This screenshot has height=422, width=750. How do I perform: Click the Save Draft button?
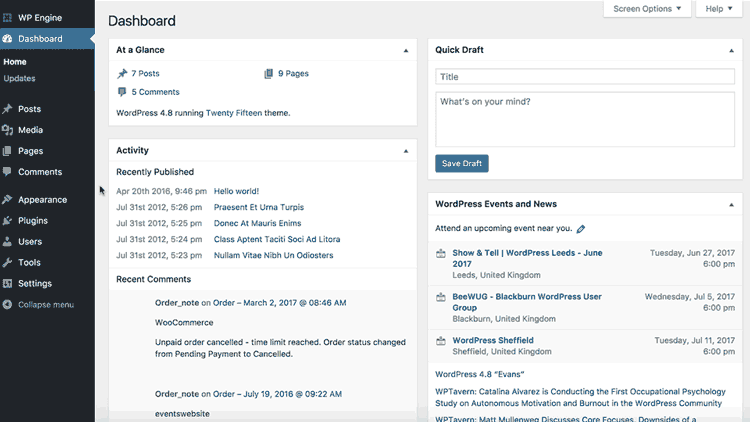[x=462, y=164]
